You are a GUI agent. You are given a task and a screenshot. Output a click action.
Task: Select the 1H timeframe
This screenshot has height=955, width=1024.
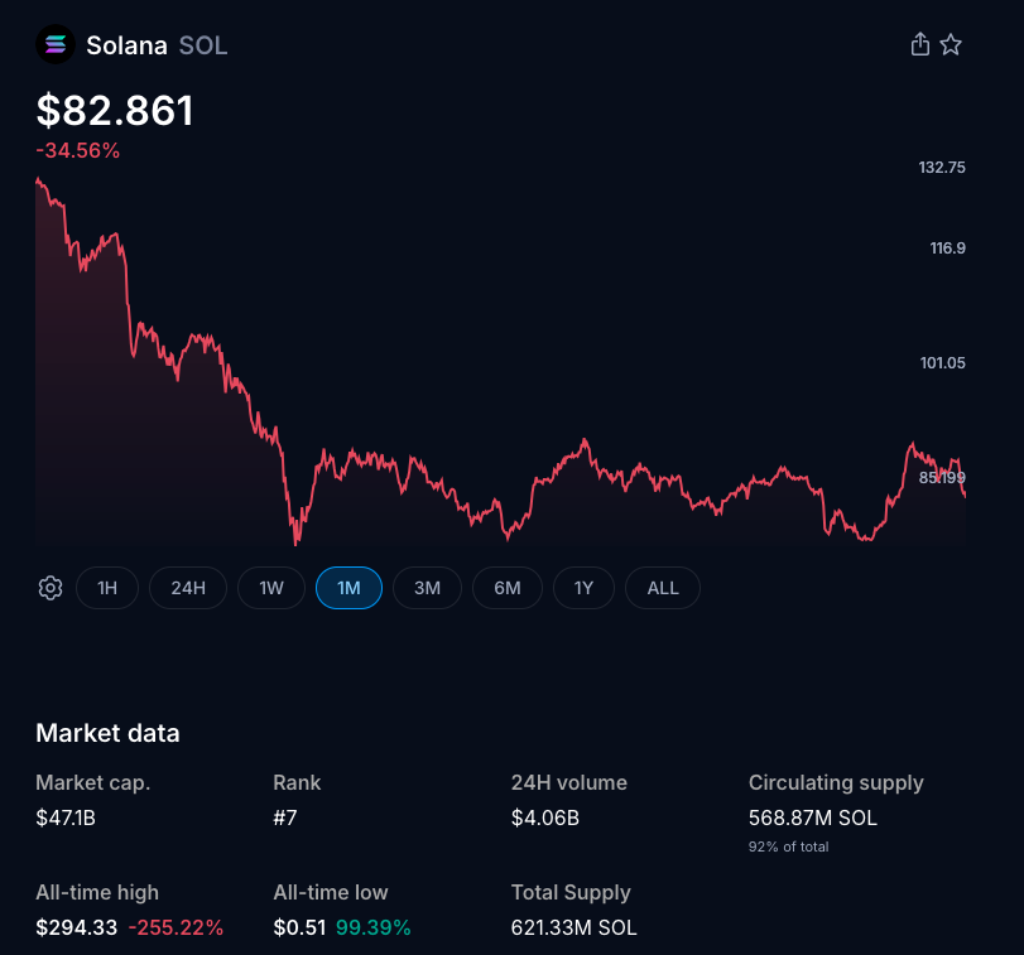(x=107, y=588)
